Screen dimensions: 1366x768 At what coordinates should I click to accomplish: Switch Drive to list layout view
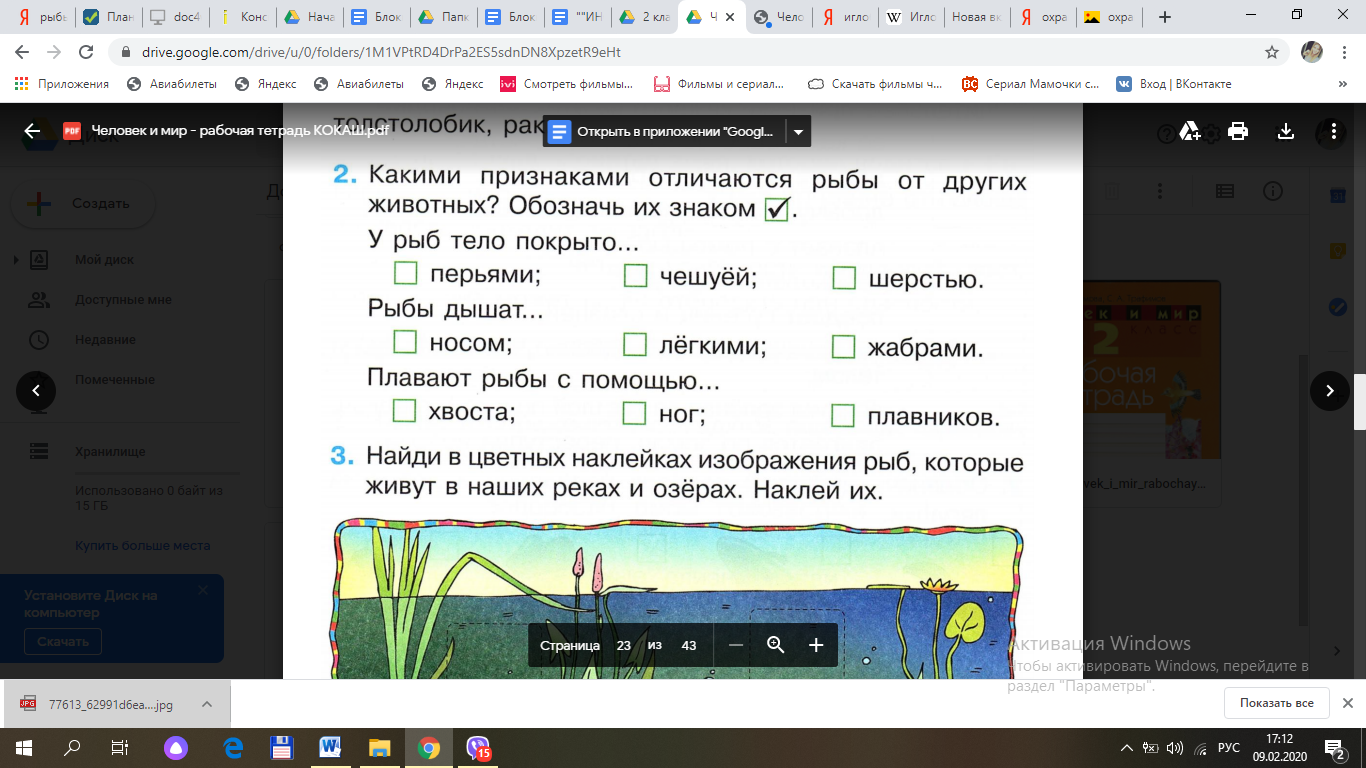click(1224, 191)
